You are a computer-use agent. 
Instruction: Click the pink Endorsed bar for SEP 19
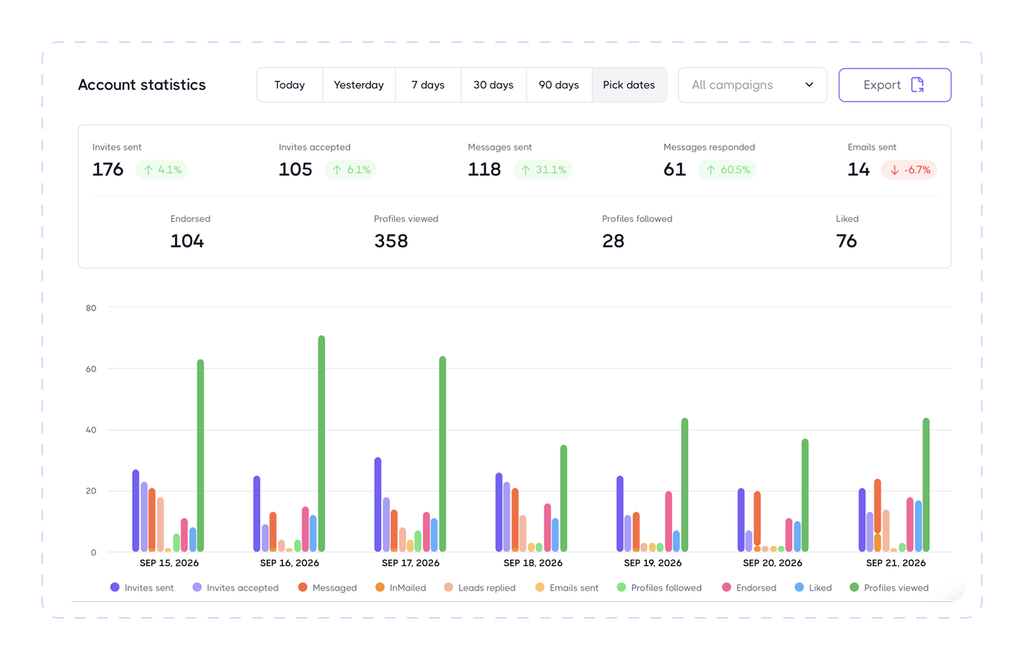point(668,522)
